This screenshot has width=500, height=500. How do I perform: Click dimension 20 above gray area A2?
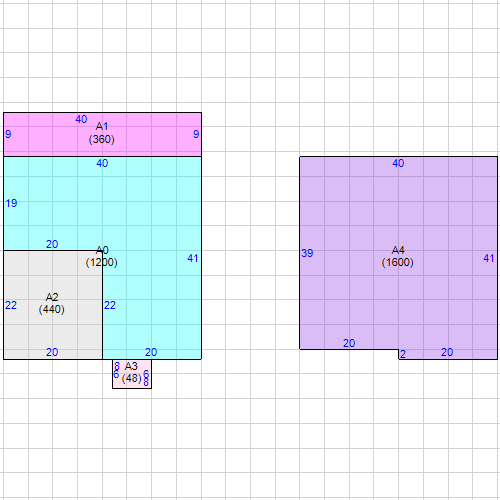coord(52,244)
